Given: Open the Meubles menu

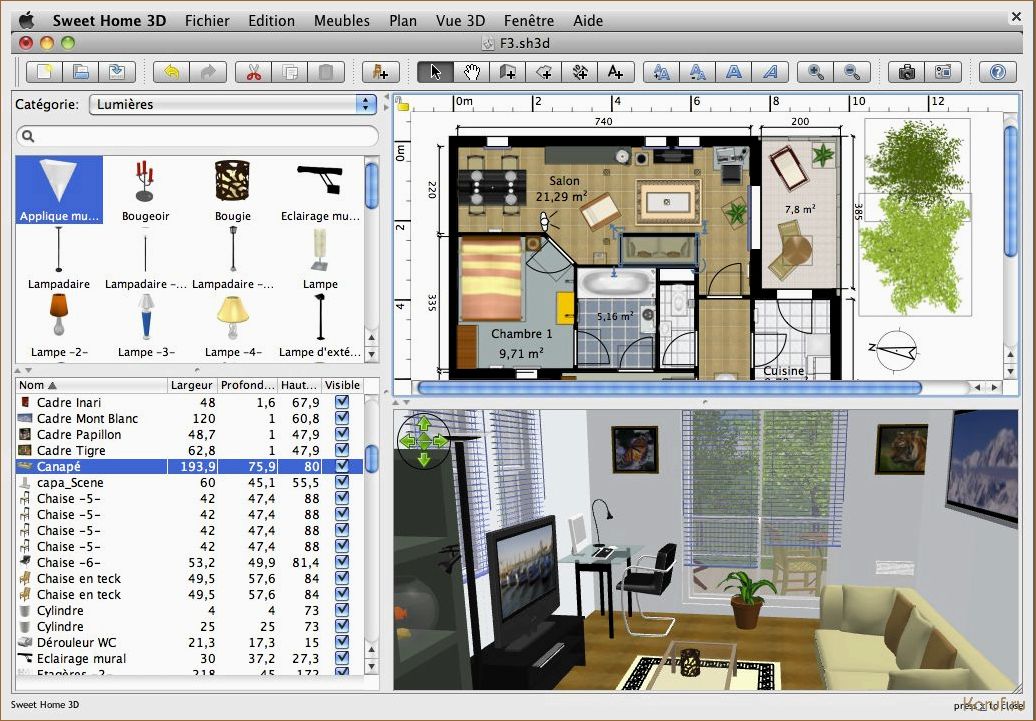Looking at the screenshot, I should 341,20.
